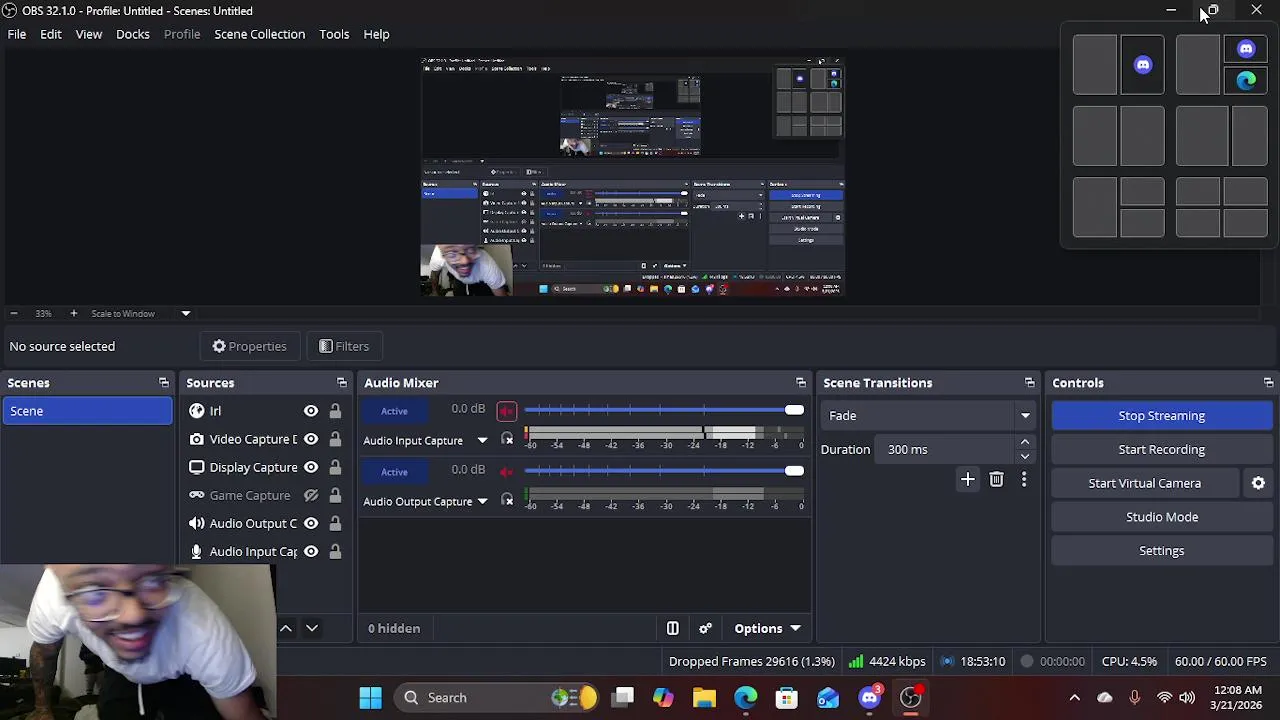1280x720 pixels.
Task: Move selected source up
Action: click(286, 628)
